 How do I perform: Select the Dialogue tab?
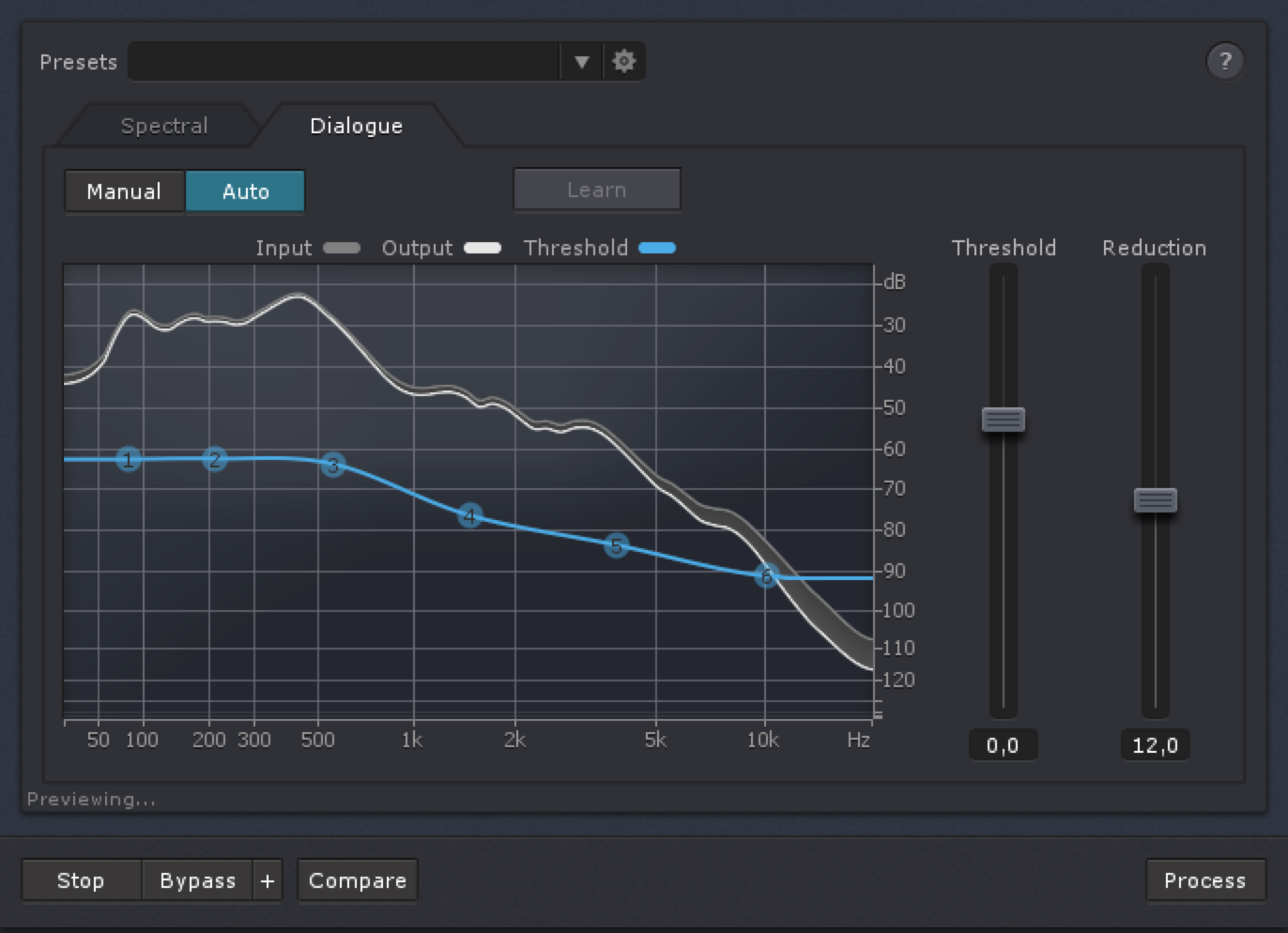pos(356,125)
